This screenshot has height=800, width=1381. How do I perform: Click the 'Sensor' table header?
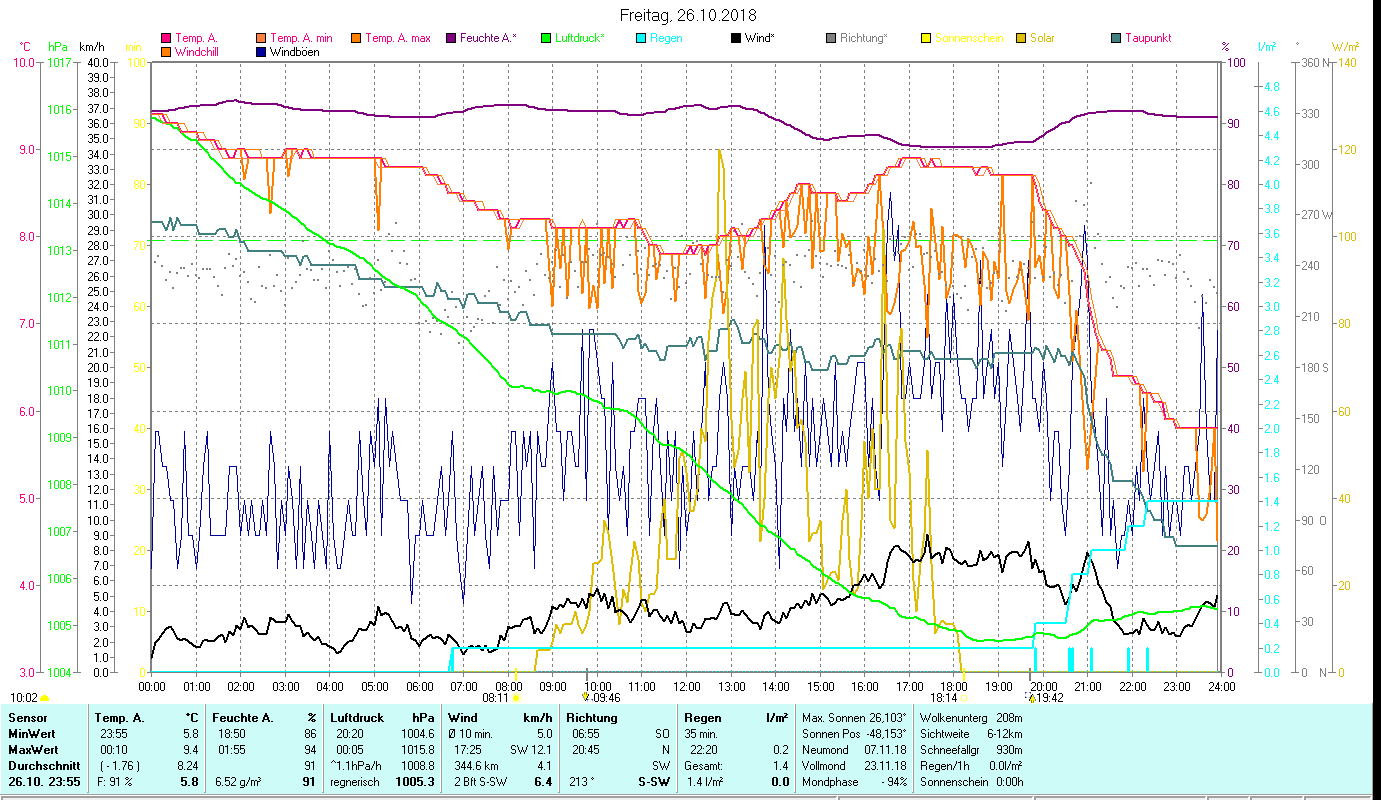27,717
